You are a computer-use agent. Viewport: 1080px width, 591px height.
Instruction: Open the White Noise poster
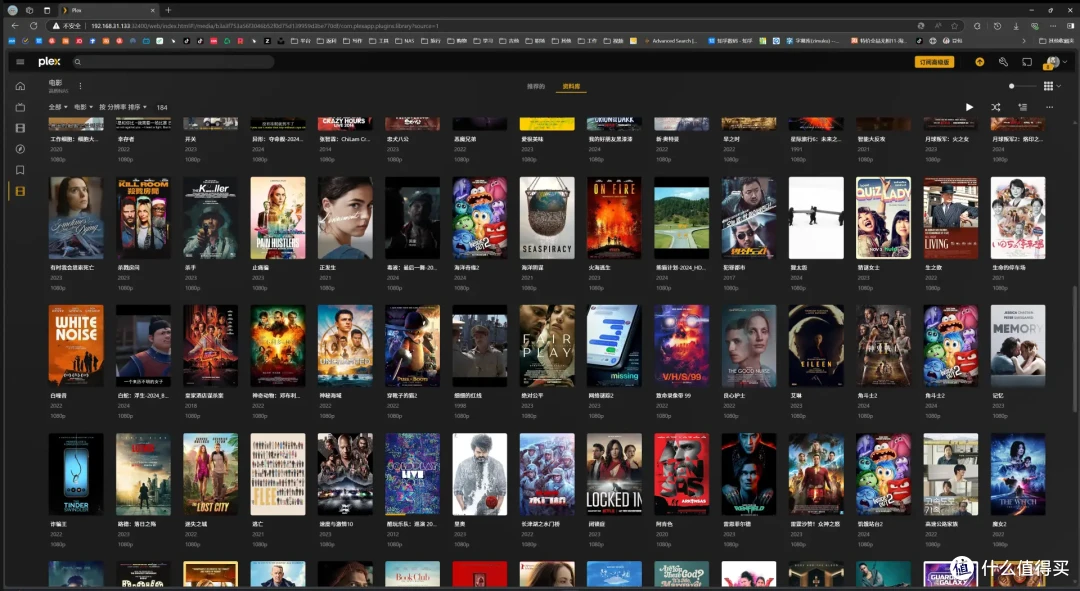tap(76, 346)
